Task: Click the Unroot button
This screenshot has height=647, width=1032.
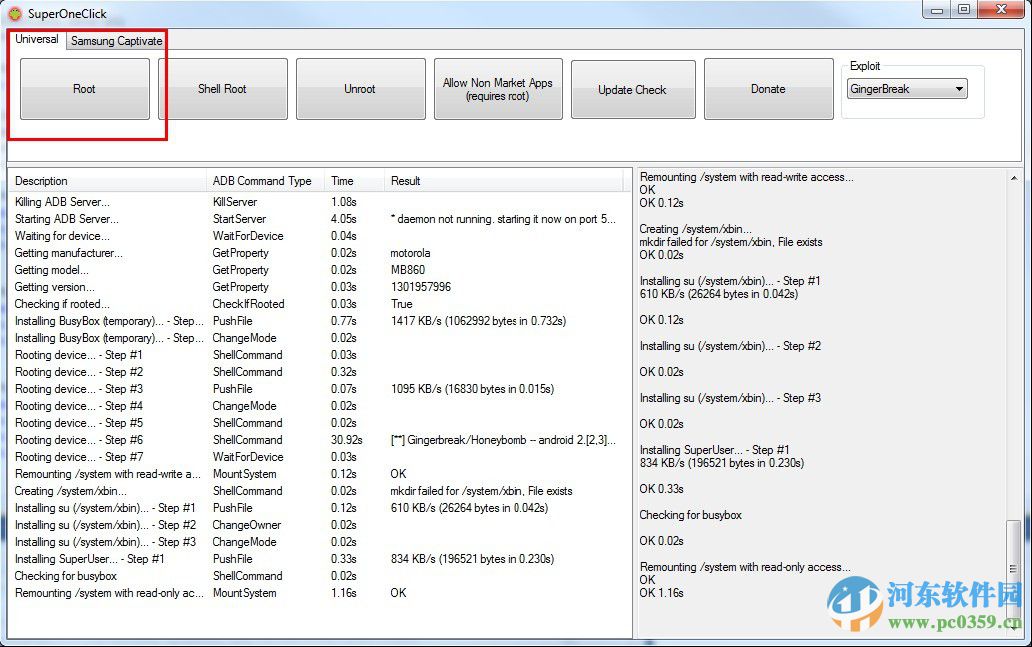Action: click(x=361, y=89)
